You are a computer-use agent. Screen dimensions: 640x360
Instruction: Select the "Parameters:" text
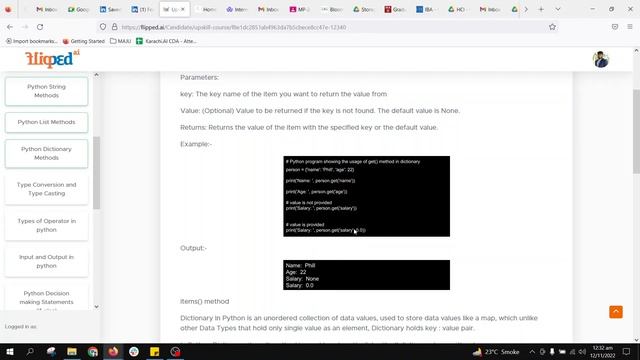pyautogui.click(x=200, y=77)
